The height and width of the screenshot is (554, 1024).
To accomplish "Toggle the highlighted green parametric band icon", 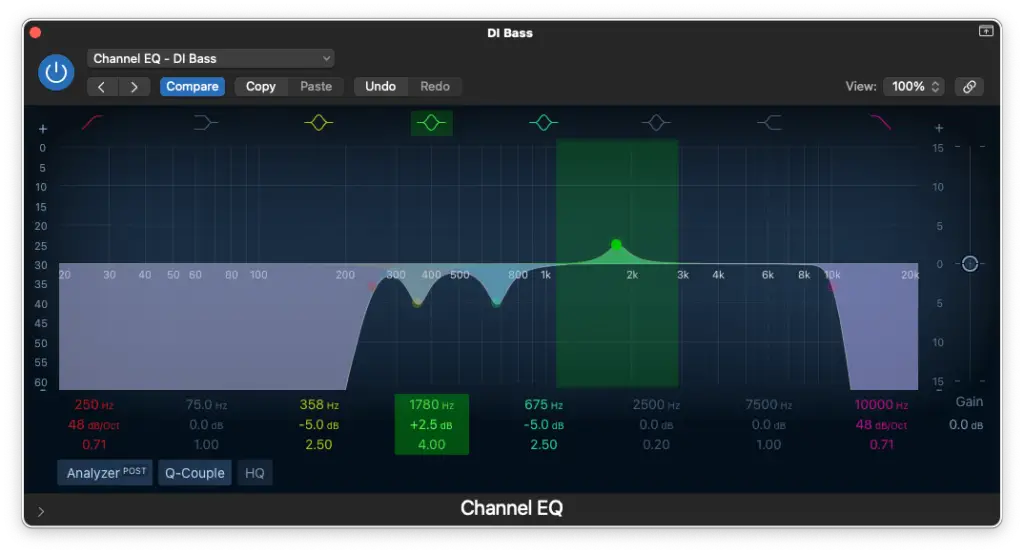I will (x=431, y=122).
